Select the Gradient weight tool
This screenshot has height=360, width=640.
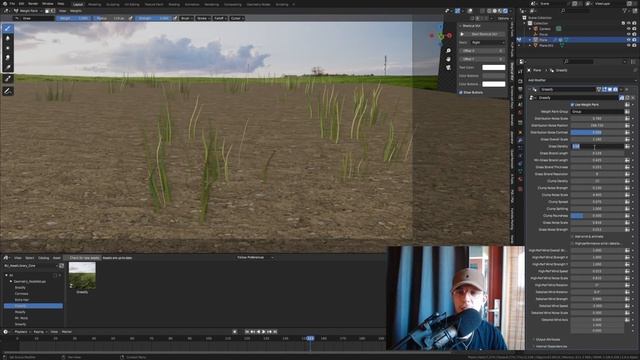[7, 67]
